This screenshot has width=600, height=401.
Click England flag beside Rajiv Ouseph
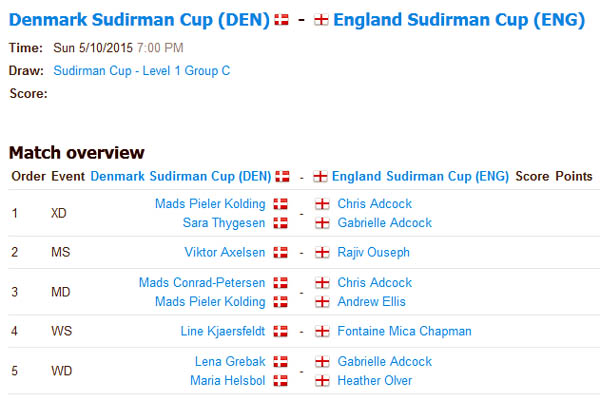tap(322, 252)
